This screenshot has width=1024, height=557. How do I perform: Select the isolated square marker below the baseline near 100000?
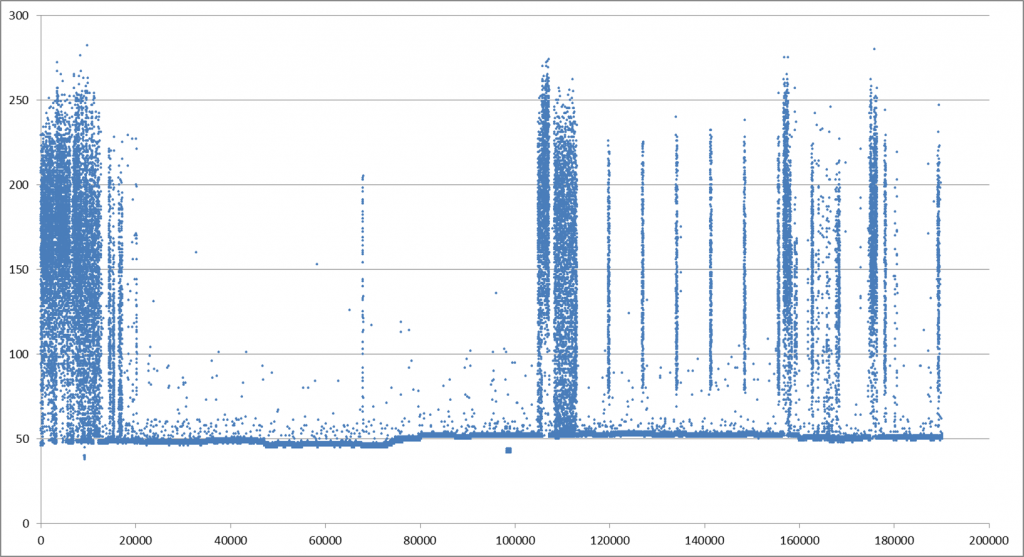[x=508, y=450]
